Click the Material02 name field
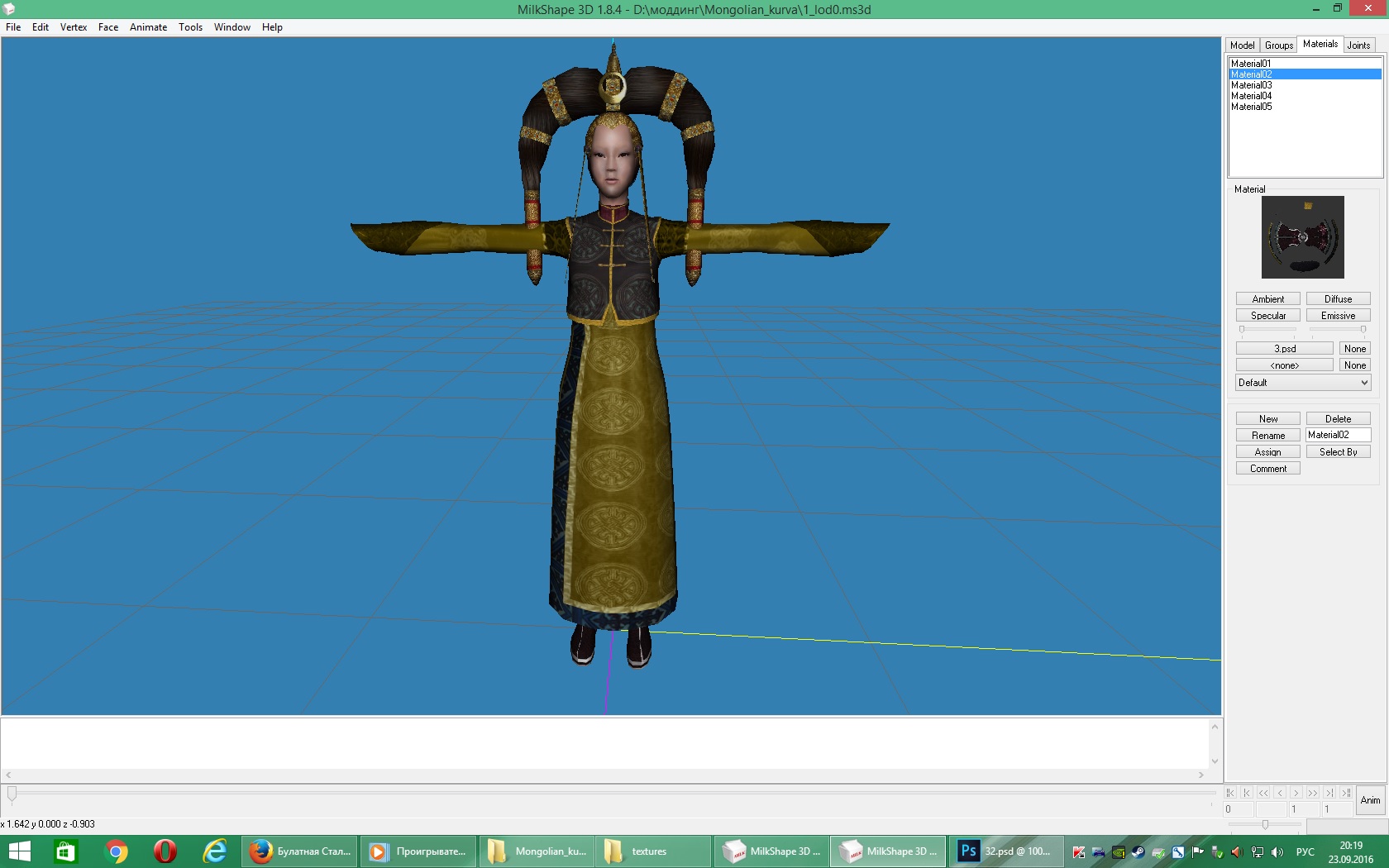This screenshot has height=868, width=1389. pos(1338,435)
